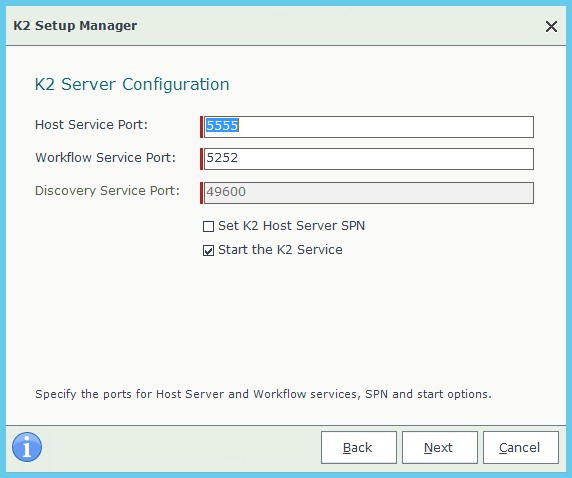The width and height of the screenshot is (572, 478).
Task: Open the blue information icon help
Action: [27, 447]
